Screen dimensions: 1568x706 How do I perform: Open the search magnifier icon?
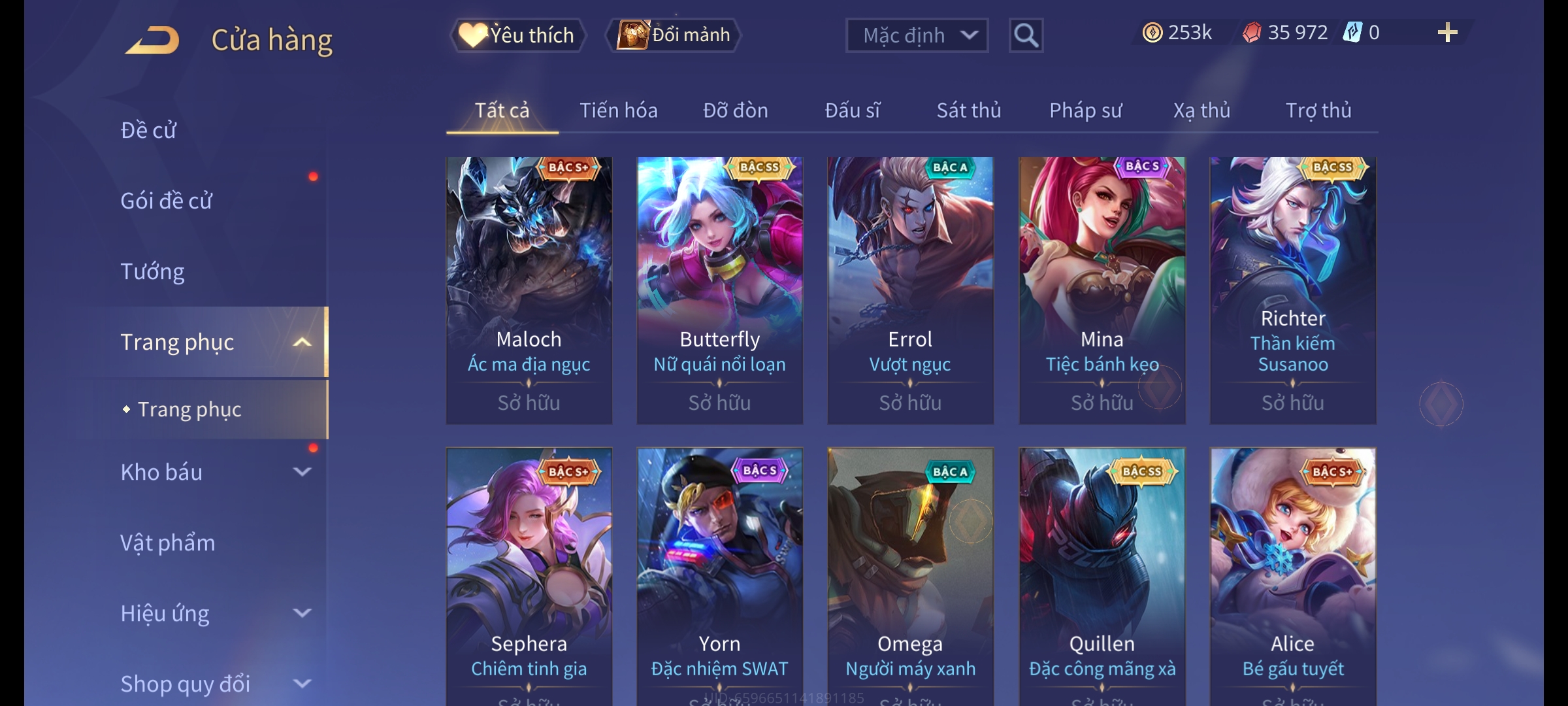tap(1026, 35)
